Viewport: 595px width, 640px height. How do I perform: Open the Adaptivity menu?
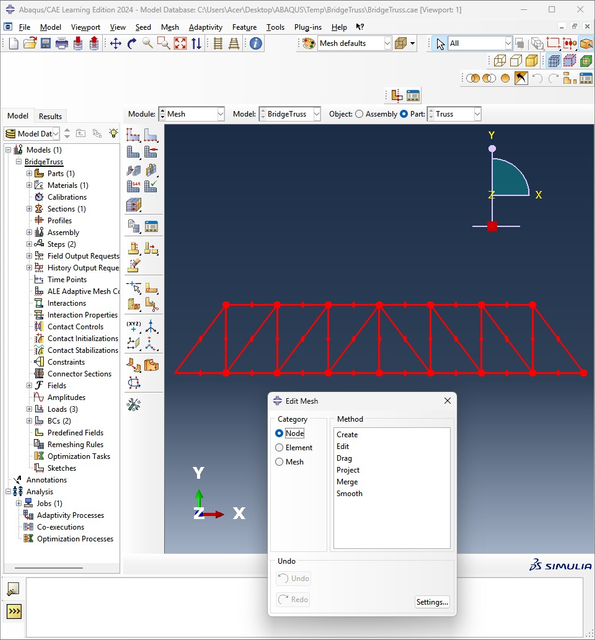point(205,27)
